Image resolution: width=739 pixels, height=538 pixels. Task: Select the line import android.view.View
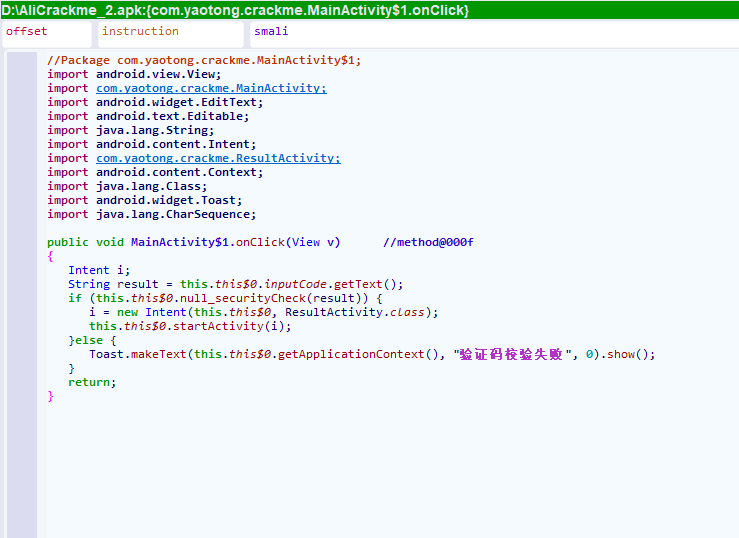134,74
